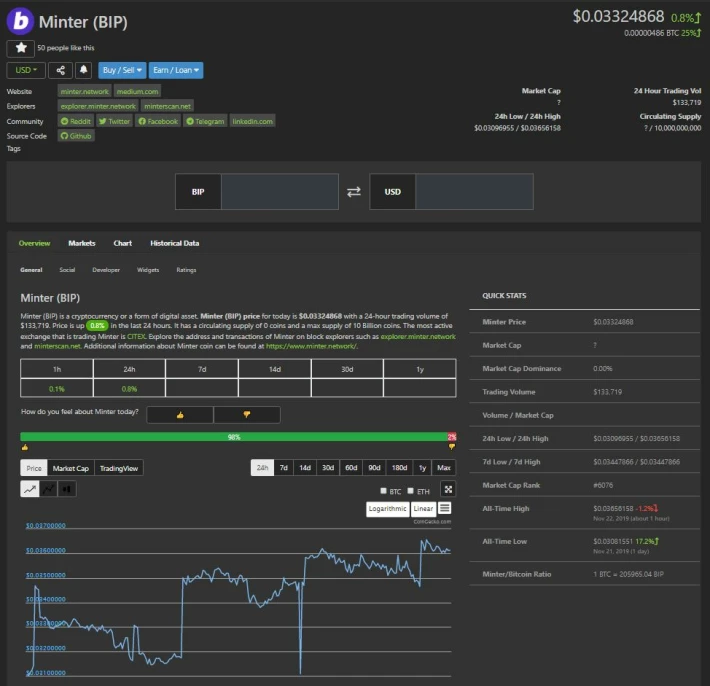This screenshot has height=686, width=710.
Task: Set chart range to 1y
Action: [x=422, y=468]
